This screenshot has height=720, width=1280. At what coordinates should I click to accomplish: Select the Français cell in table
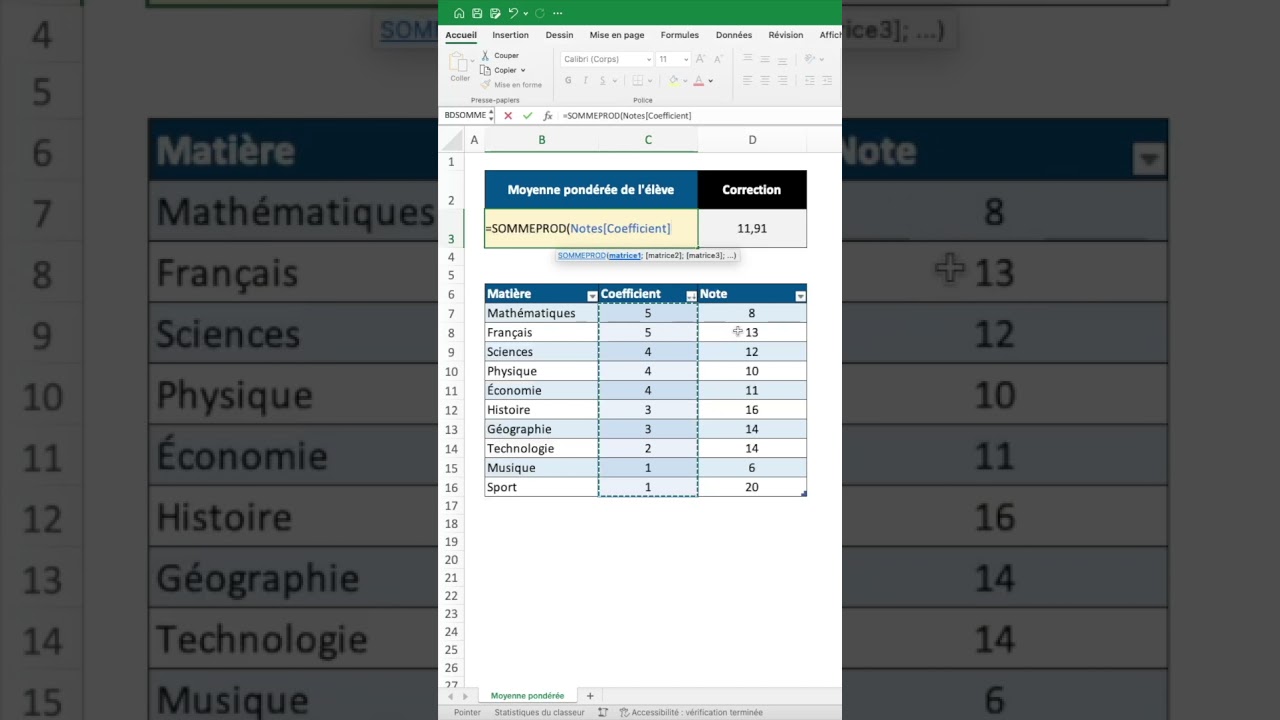pyautogui.click(x=541, y=332)
